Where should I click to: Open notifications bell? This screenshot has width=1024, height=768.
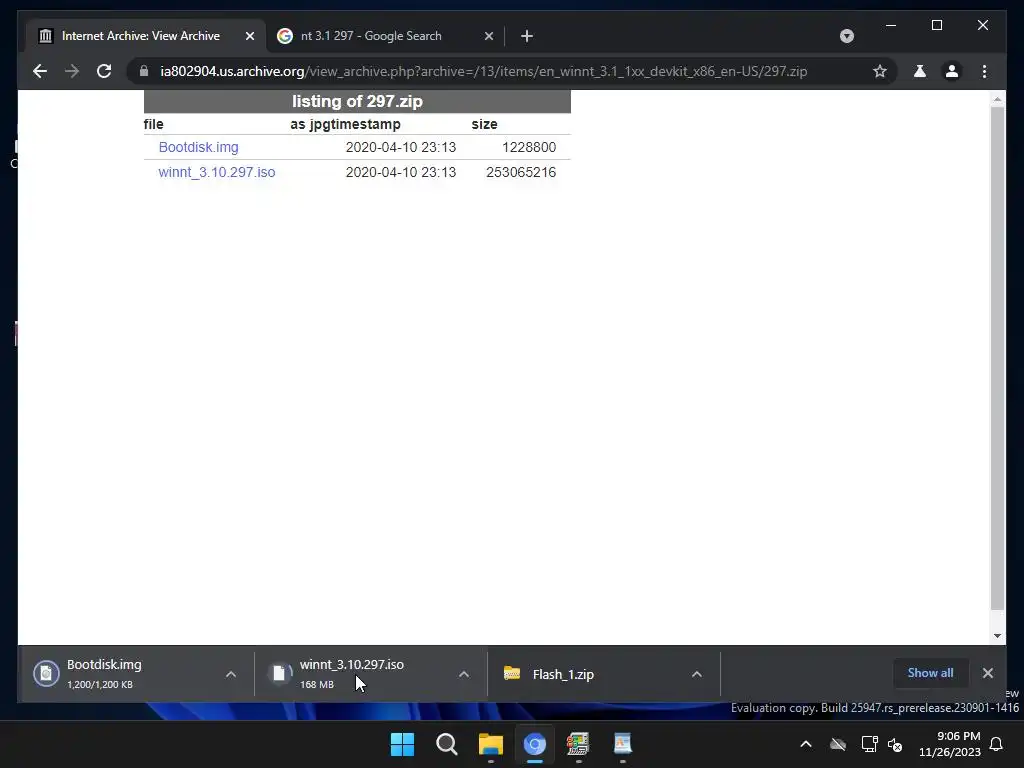click(997, 744)
